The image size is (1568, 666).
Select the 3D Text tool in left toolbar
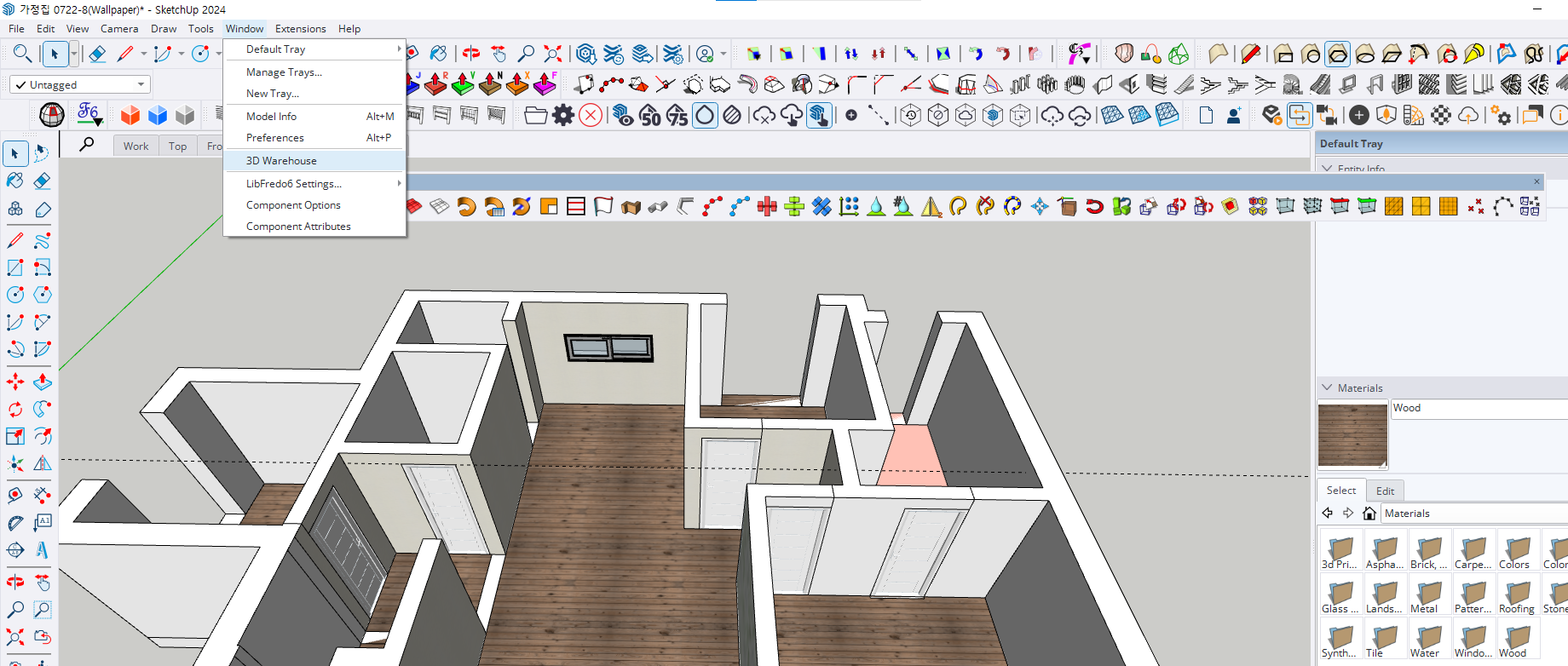[42, 549]
